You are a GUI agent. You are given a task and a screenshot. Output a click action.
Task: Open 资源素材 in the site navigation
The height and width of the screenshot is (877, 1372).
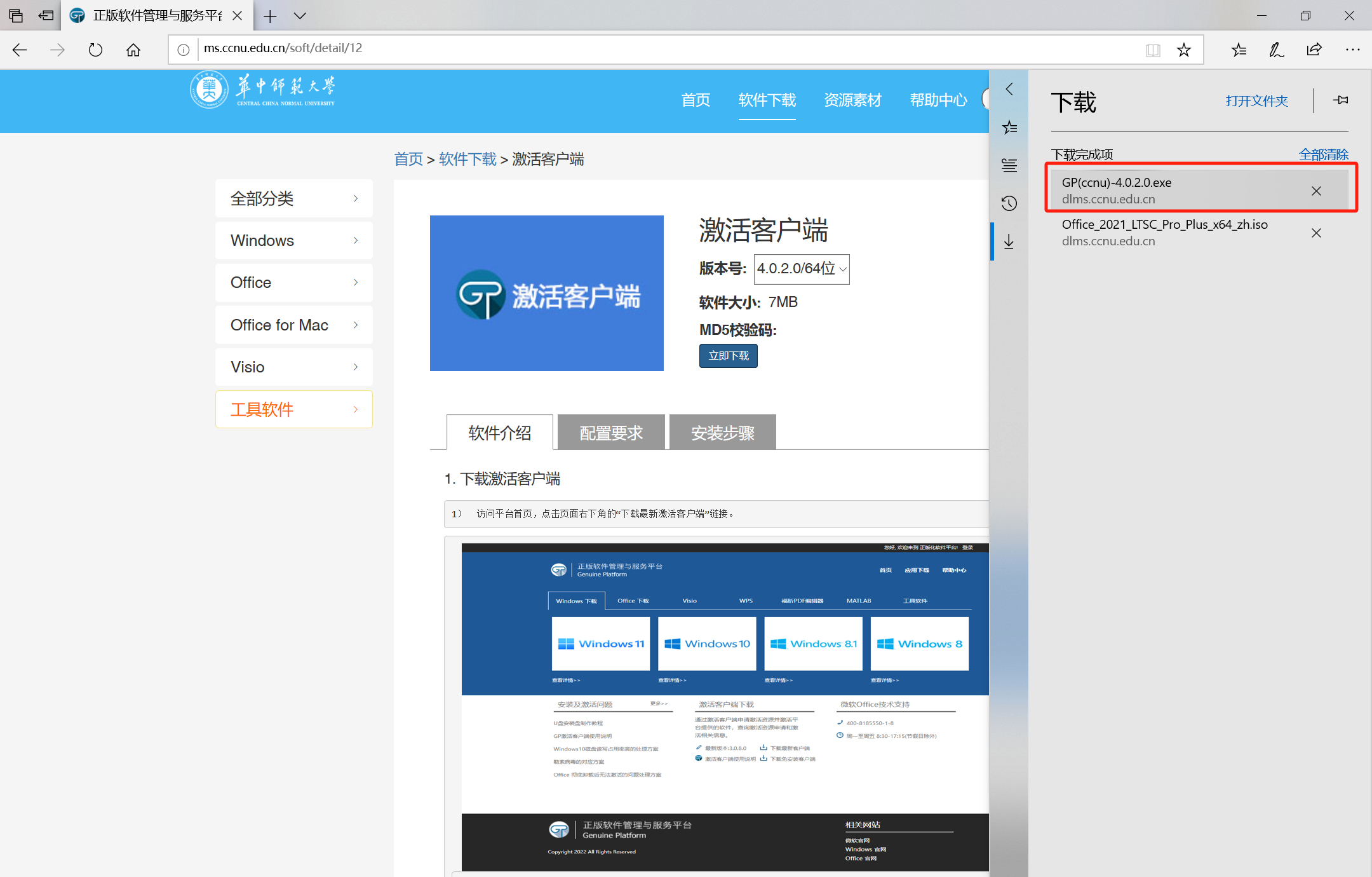click(x=852, y=100)
